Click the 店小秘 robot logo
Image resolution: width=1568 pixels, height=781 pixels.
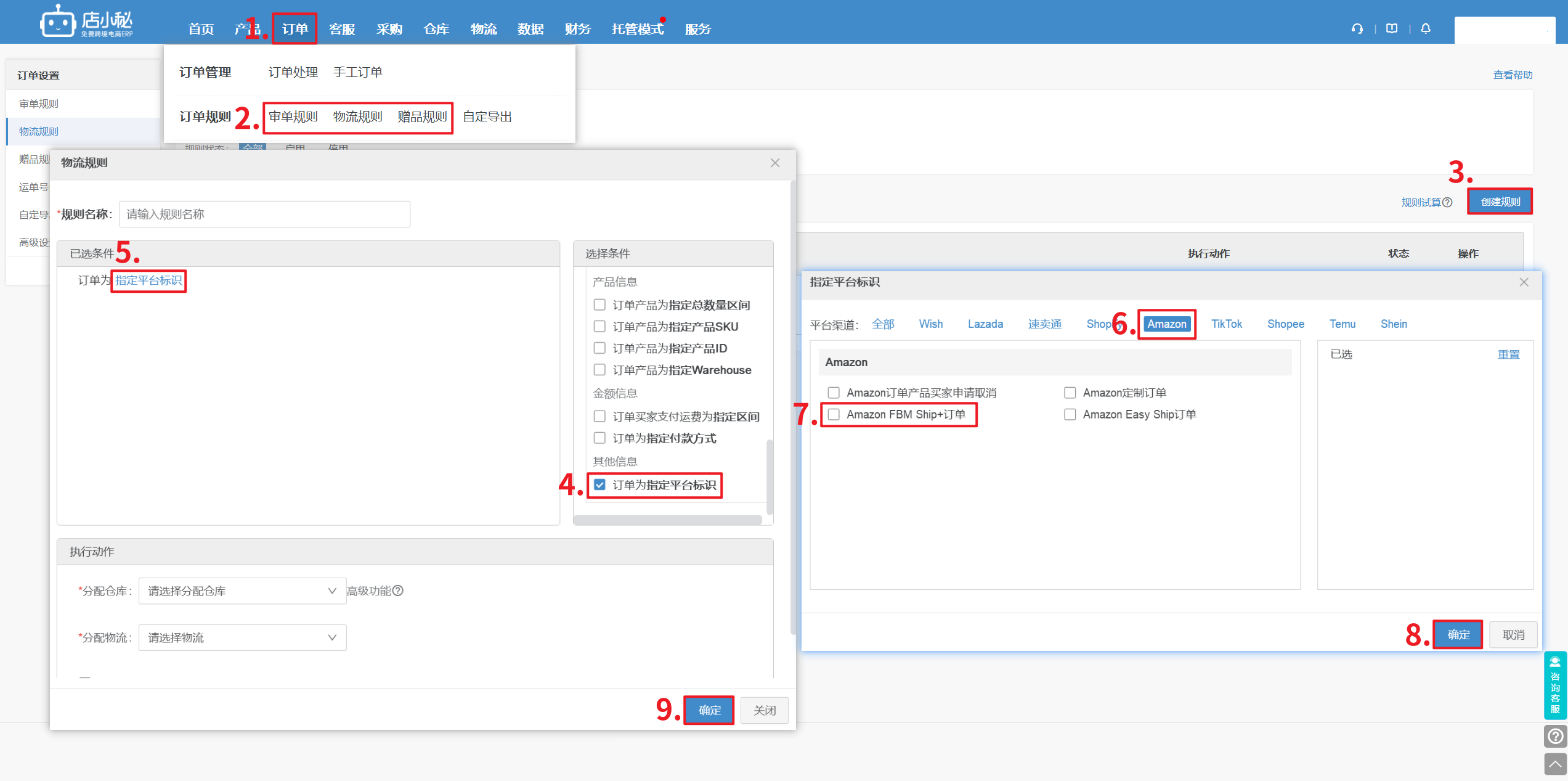pos(58,23)
